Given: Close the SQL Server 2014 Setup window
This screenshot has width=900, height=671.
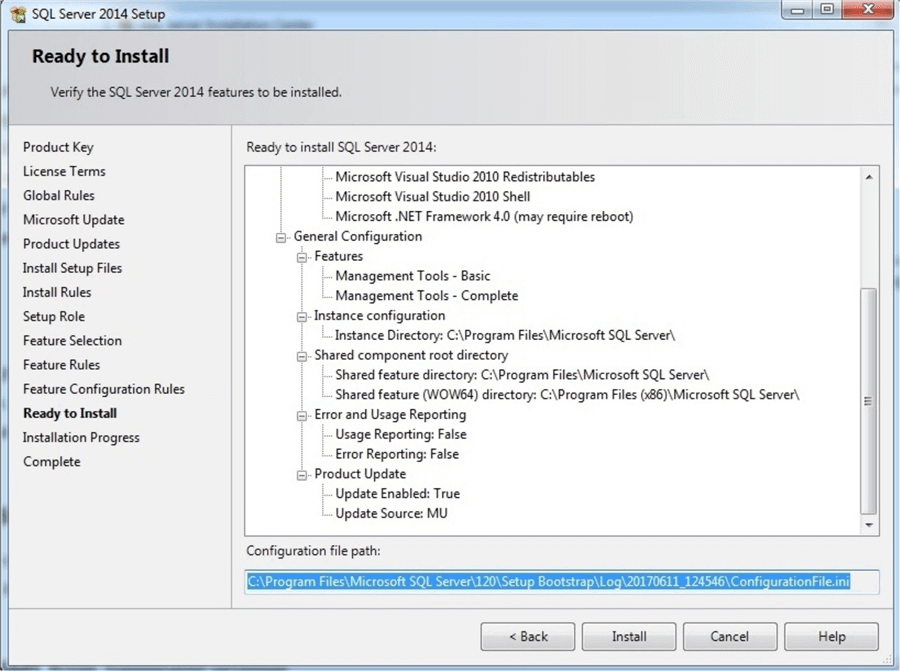Looking at the screenshot, I should pyautogui.click(x=868, y=10).
